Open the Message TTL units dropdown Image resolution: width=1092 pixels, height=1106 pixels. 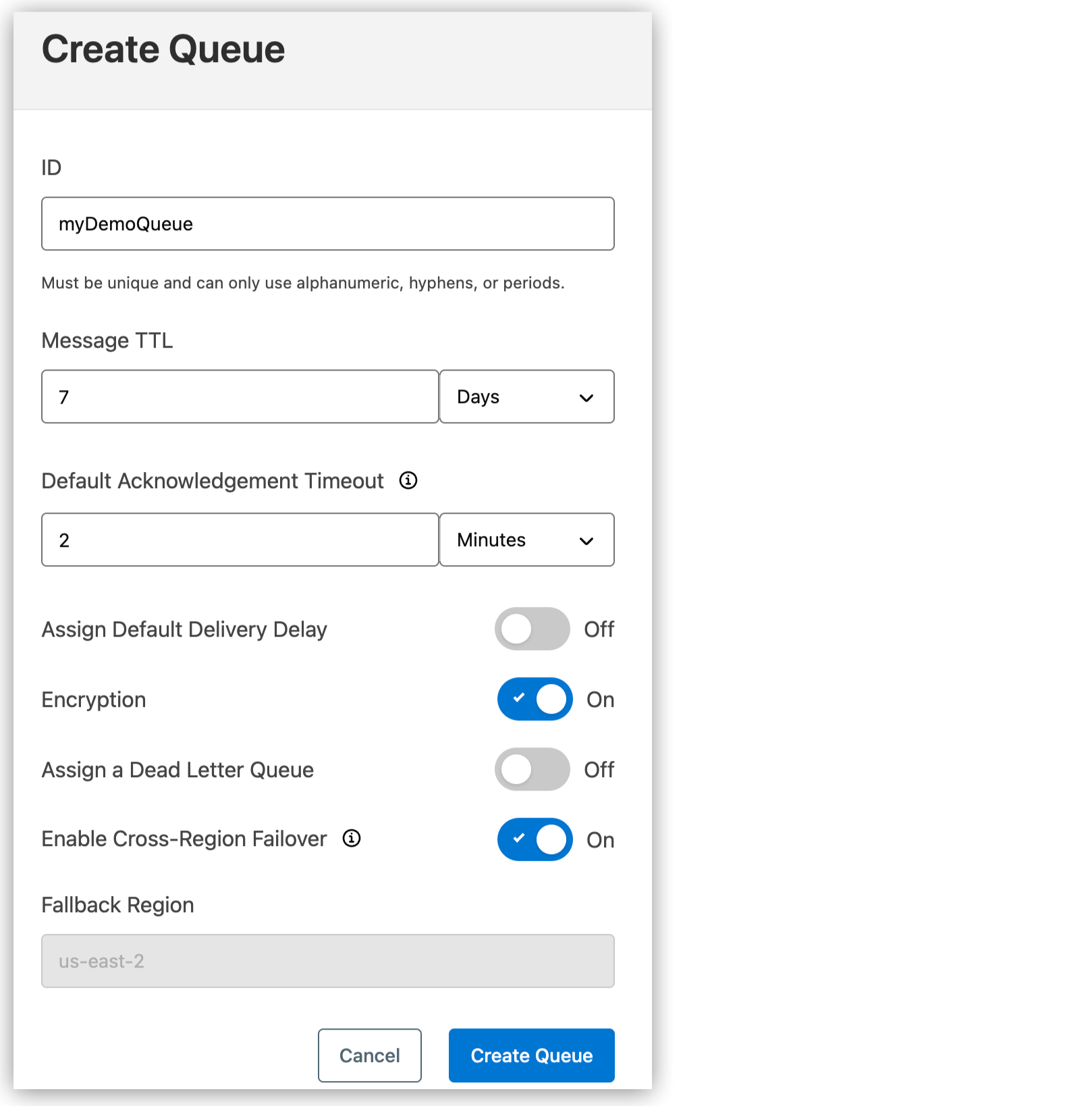point(526,397)
